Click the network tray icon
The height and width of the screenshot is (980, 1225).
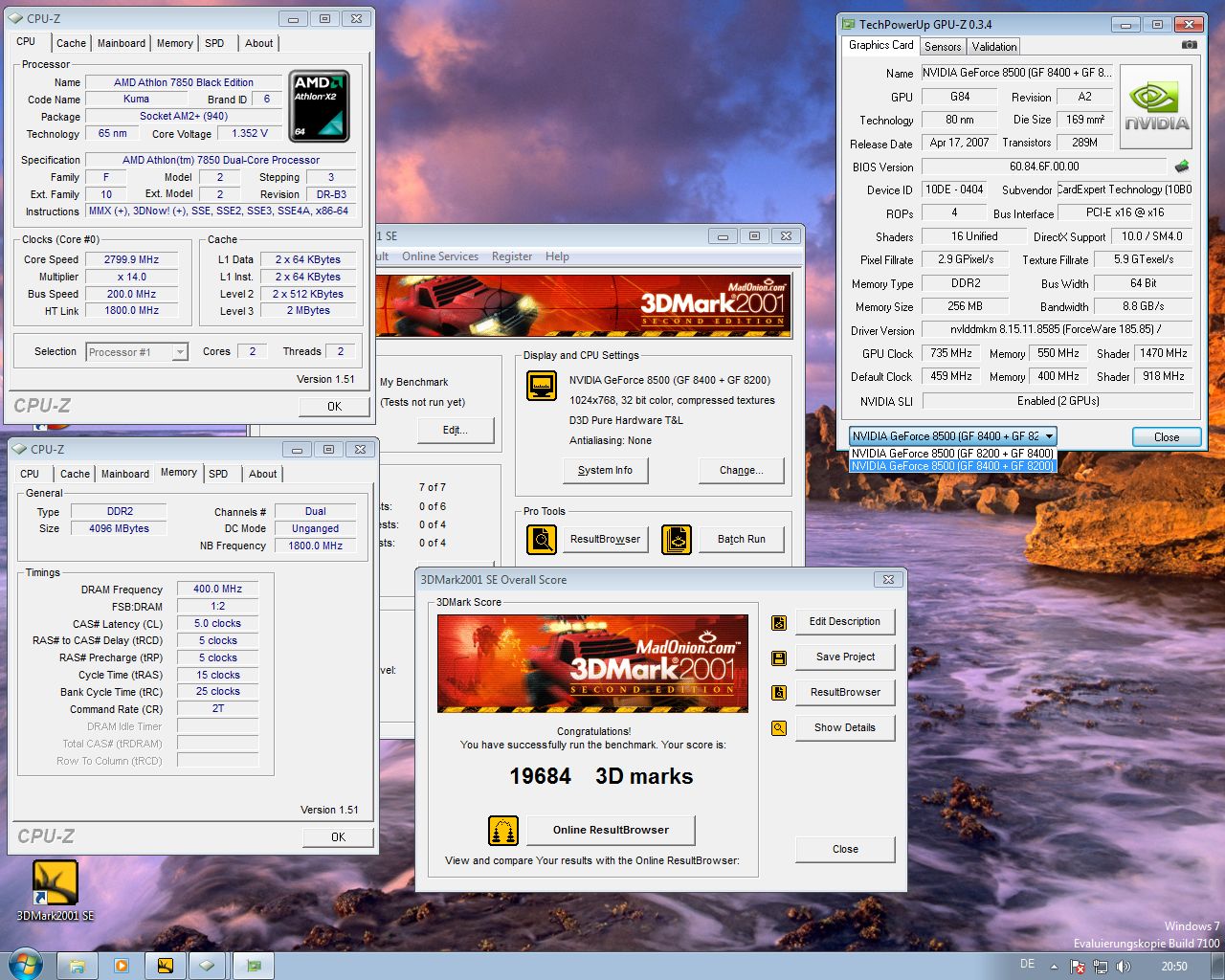[1101, 967]
